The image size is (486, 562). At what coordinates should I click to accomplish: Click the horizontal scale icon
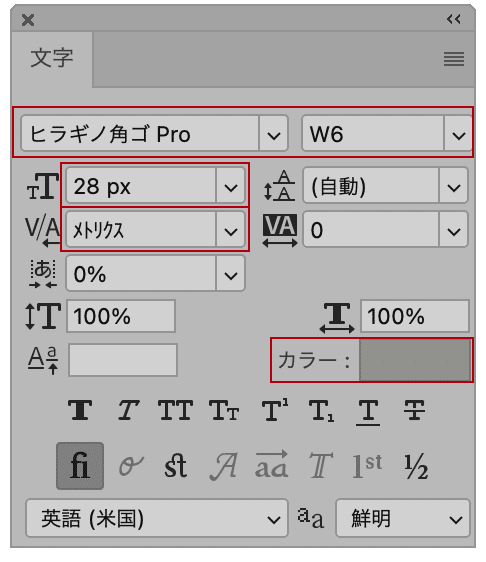pos(337,318)
